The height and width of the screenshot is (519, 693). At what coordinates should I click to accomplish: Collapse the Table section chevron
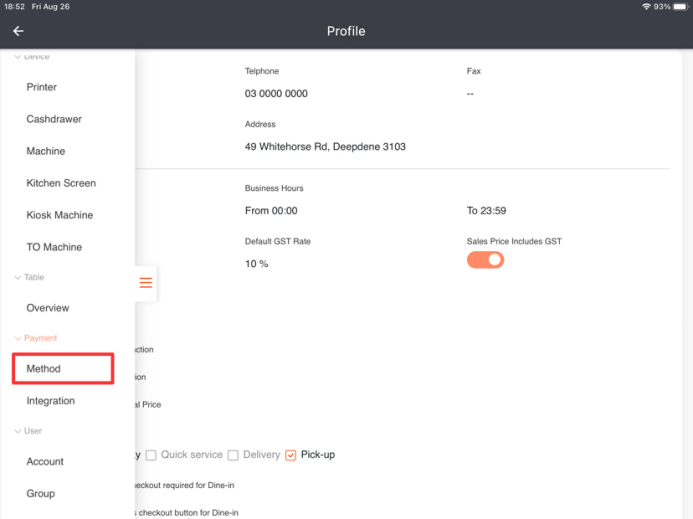pos(17,277)
